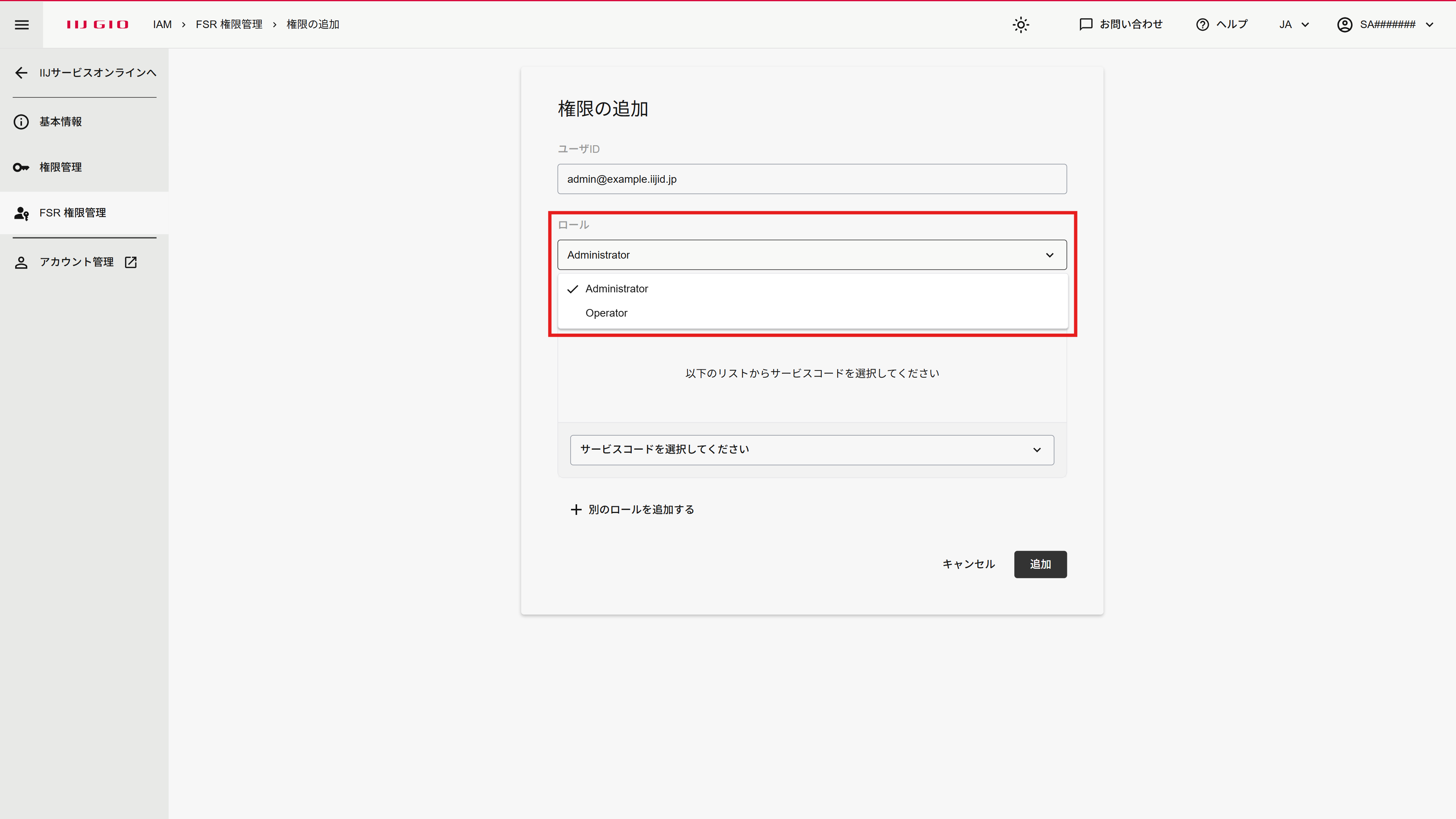This screenshot has height=819, width=1456.
Task: Click the お問い合わせ chat bubble icon
Action: click(x=1085, y=24)
